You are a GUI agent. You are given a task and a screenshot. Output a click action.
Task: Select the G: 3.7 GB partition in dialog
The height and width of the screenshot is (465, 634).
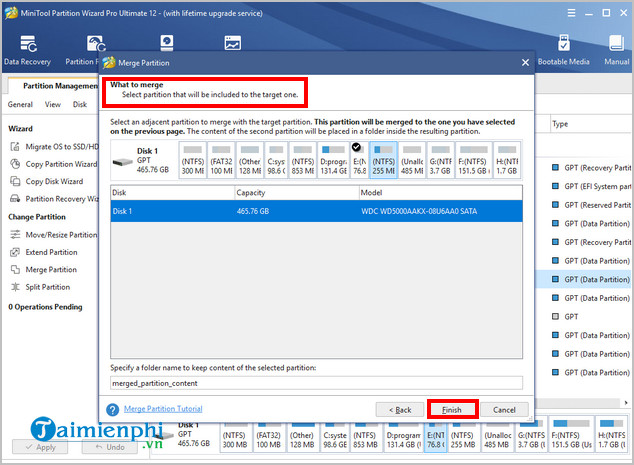point(440,161)
